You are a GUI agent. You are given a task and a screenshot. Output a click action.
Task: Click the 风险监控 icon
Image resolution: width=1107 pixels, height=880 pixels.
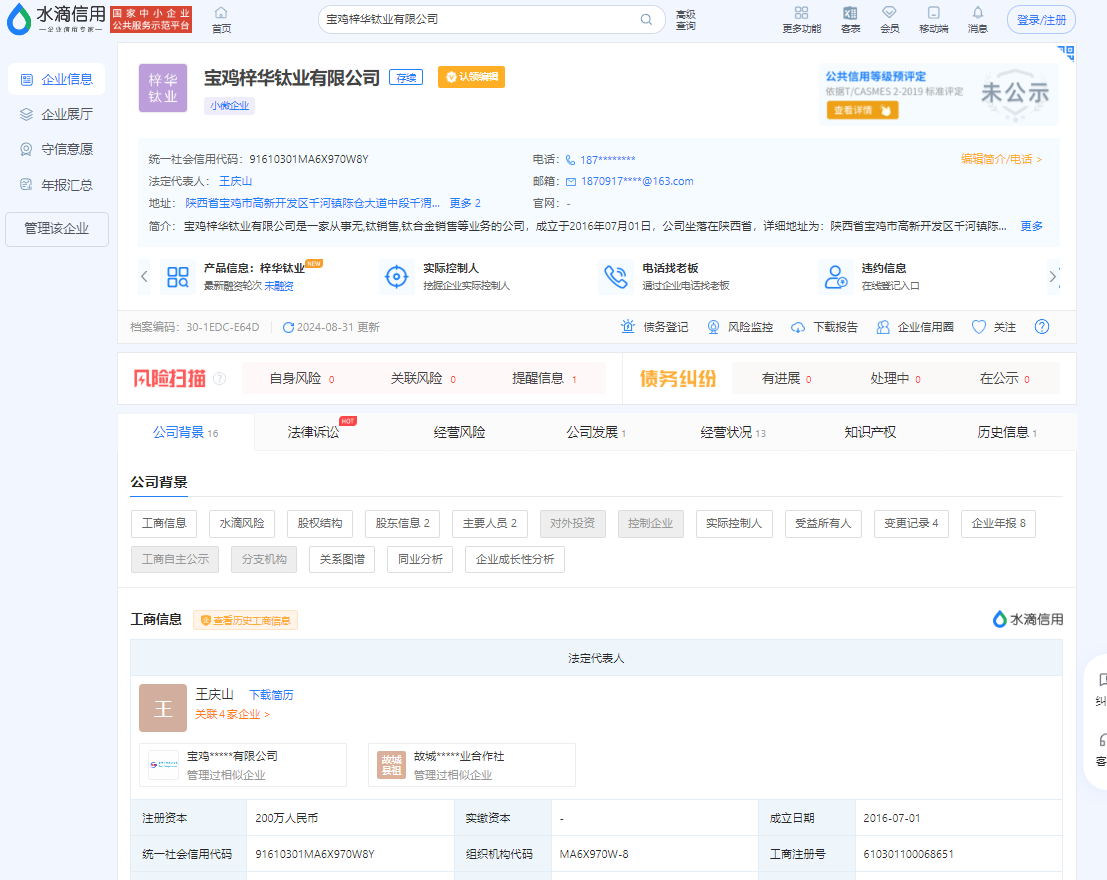click(713, 327)
